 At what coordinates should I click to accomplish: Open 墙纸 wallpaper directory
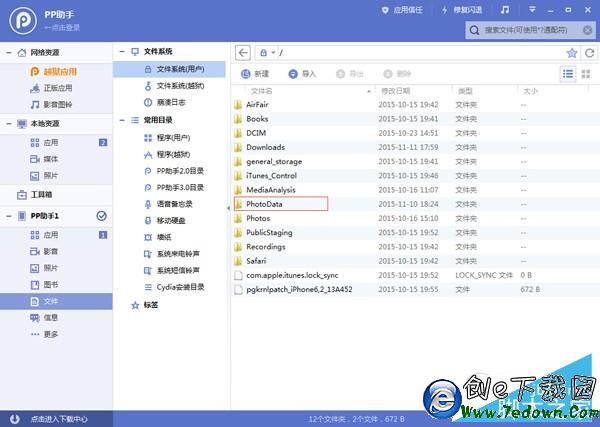[158, 237]
